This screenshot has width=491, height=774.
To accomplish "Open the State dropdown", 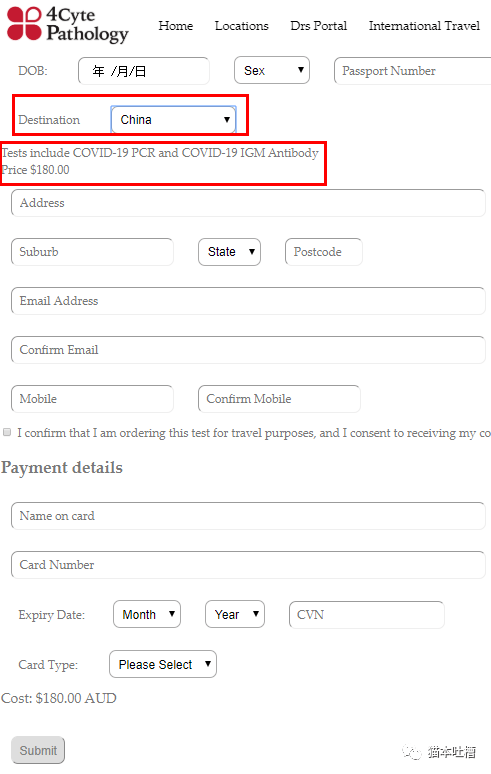I will 229,252.
